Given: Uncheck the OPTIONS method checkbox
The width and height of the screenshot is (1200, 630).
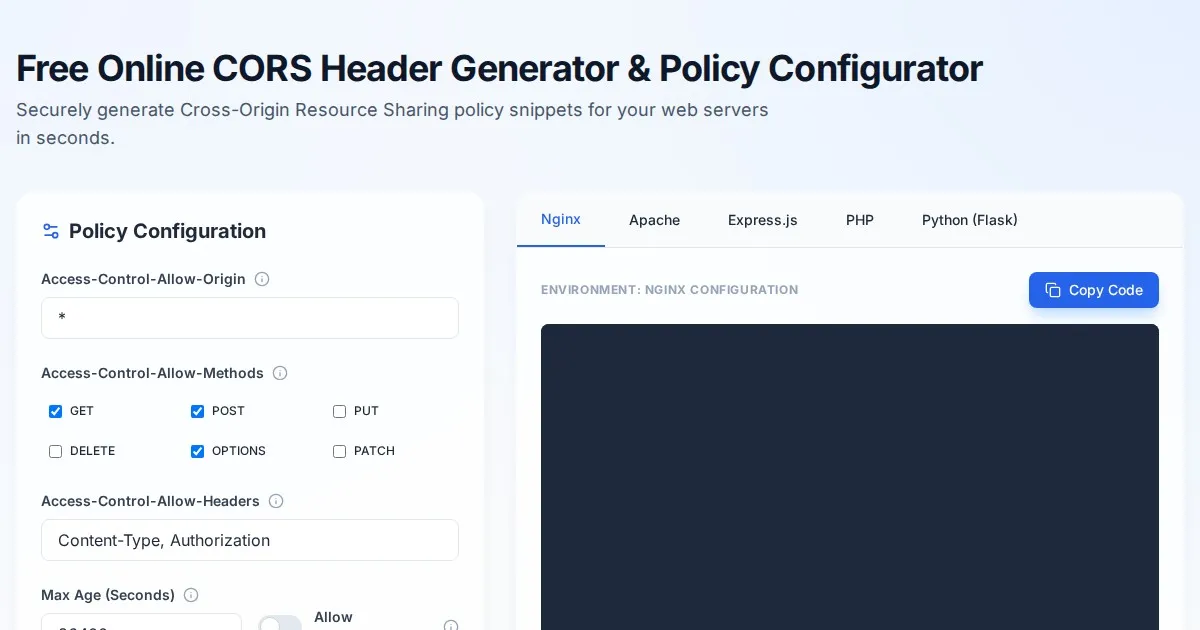Looking at the screenshot, I should (x=198, y=451).
